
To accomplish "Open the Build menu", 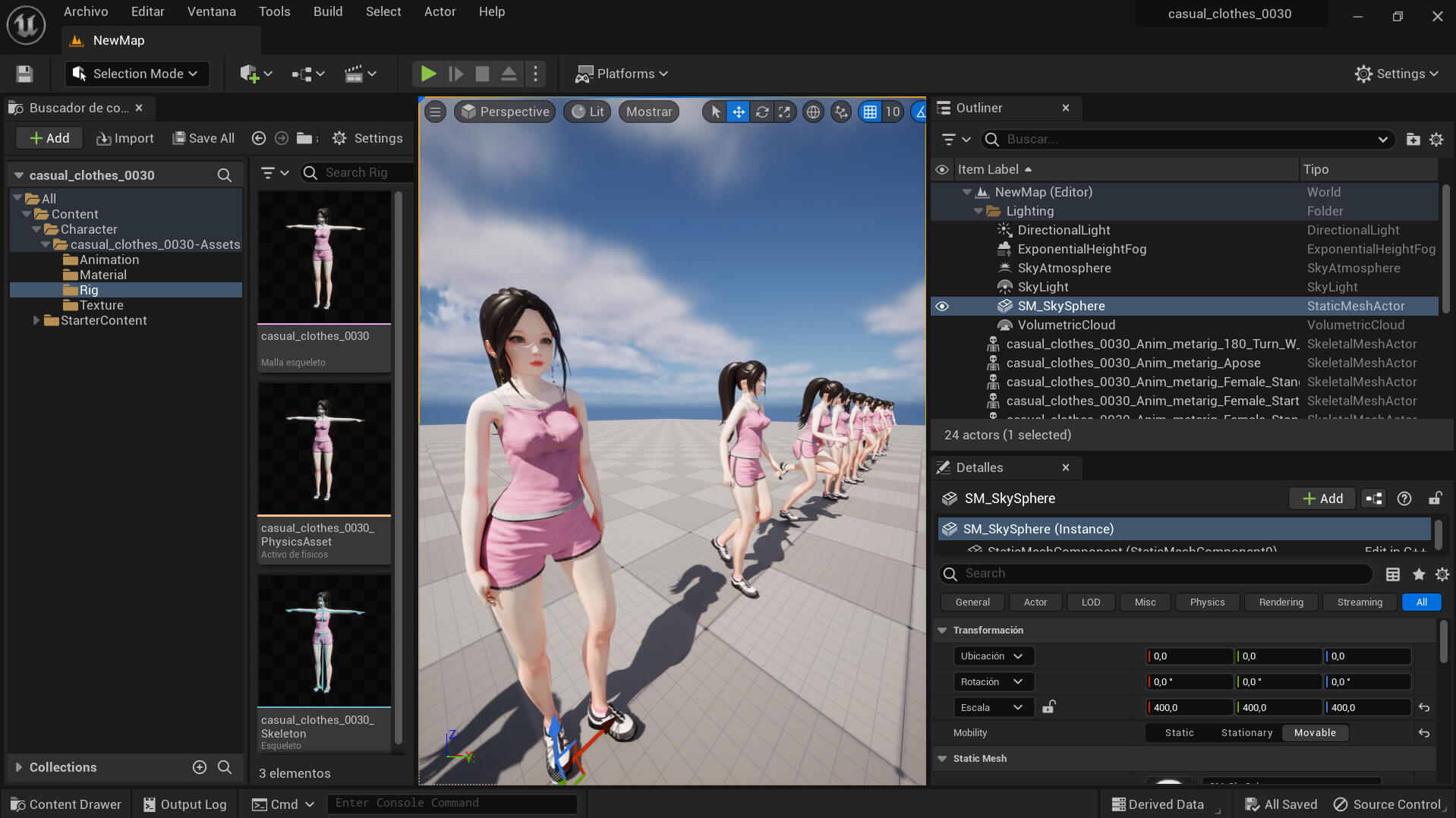I will point(328,11).
